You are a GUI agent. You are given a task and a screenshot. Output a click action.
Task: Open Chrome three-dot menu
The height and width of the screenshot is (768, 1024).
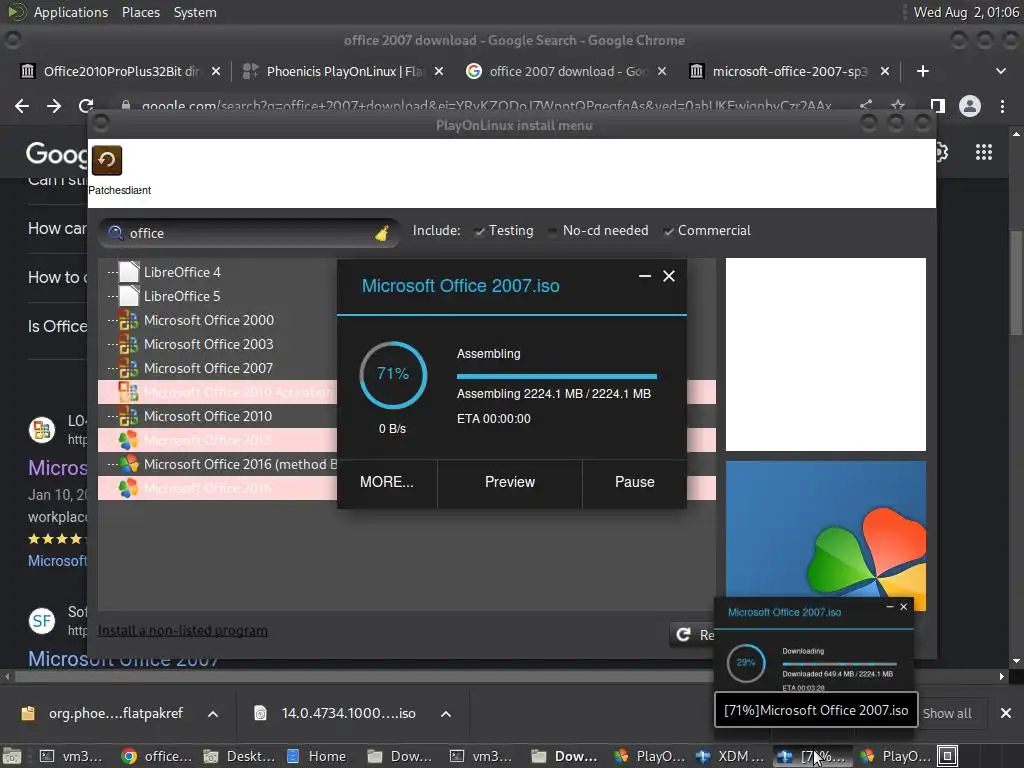tap(1002, 106)
